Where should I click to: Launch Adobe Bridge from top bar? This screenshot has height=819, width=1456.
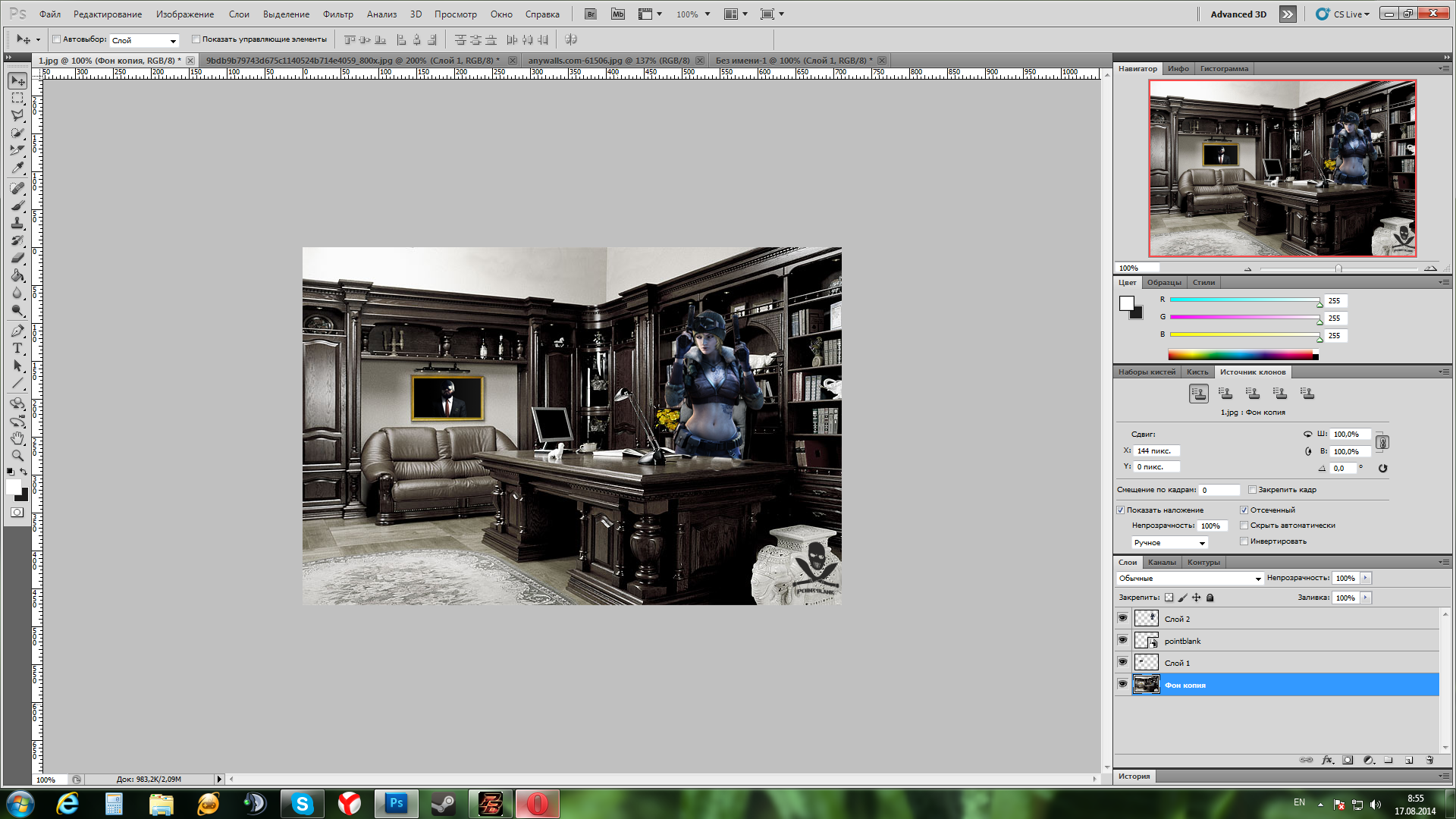pos(591,14)
